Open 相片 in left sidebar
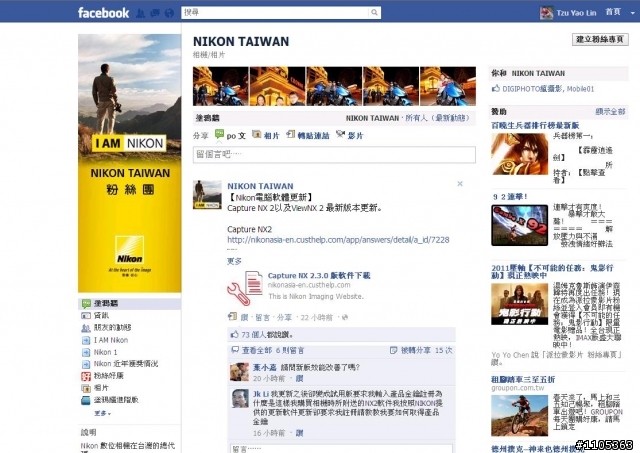The height and width of the screenshot is (453, 640). point(101,387)
